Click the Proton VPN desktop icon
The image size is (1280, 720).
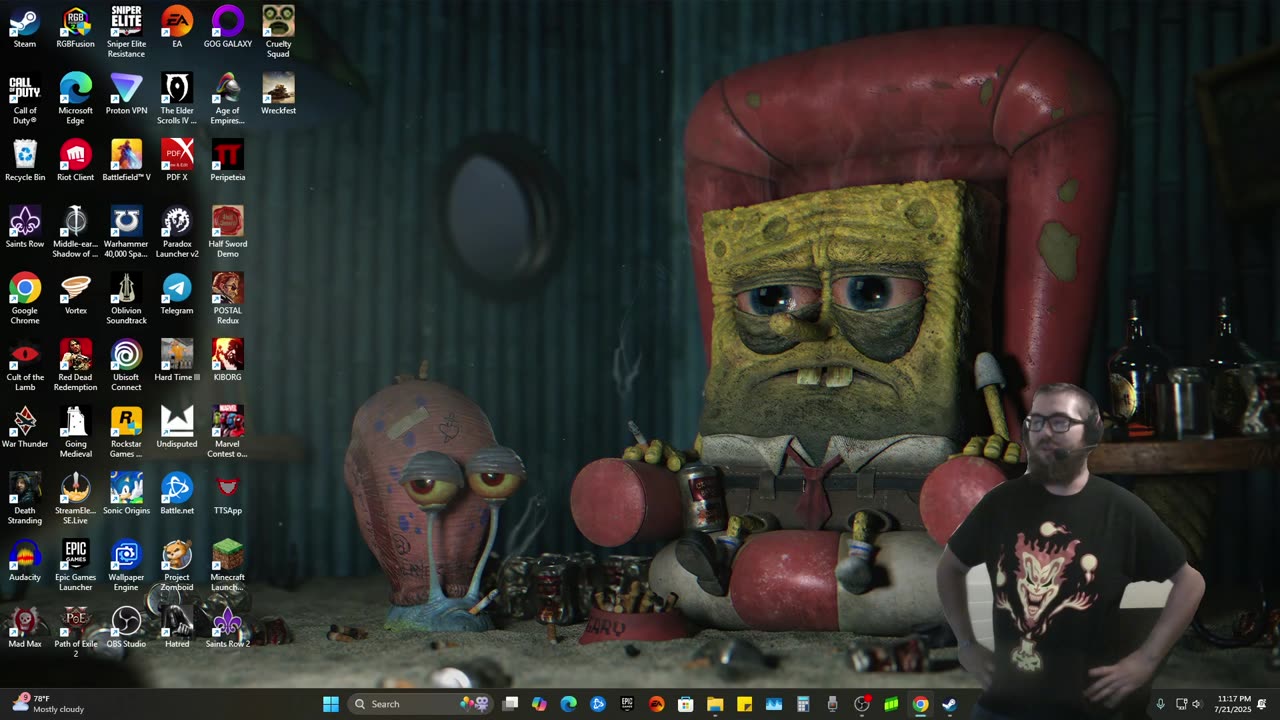click(x=126, y=95)
